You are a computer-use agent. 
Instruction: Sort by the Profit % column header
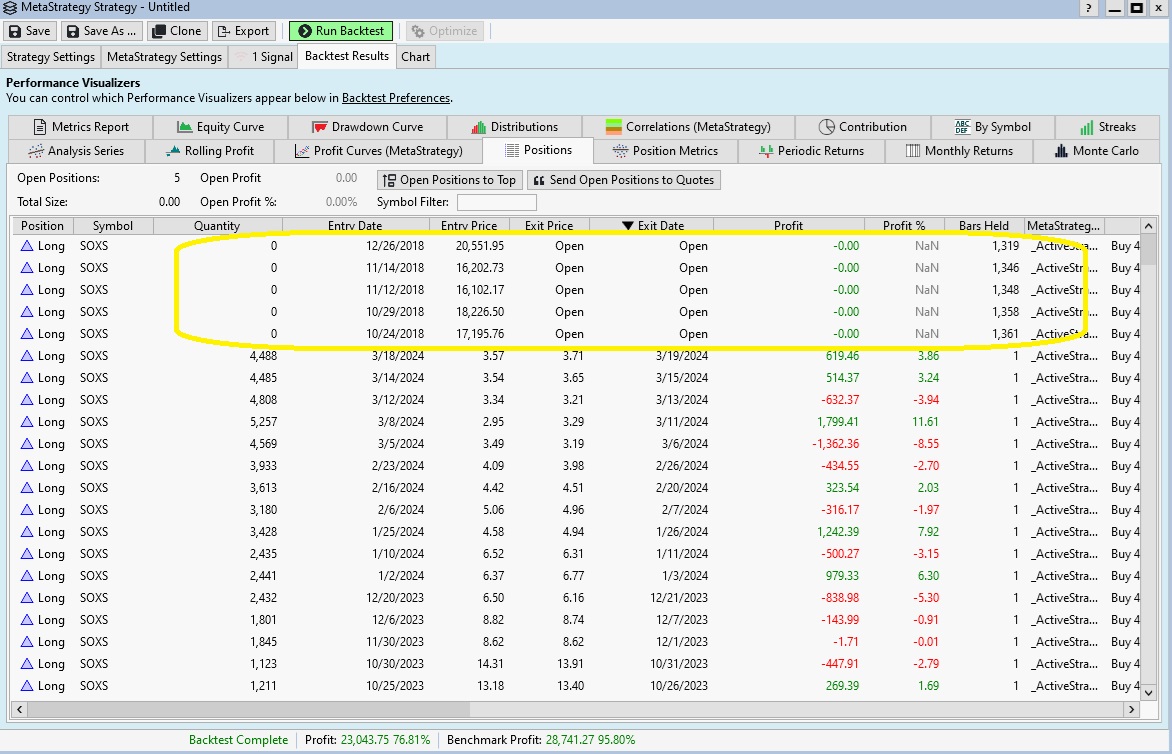coord(903,226)
